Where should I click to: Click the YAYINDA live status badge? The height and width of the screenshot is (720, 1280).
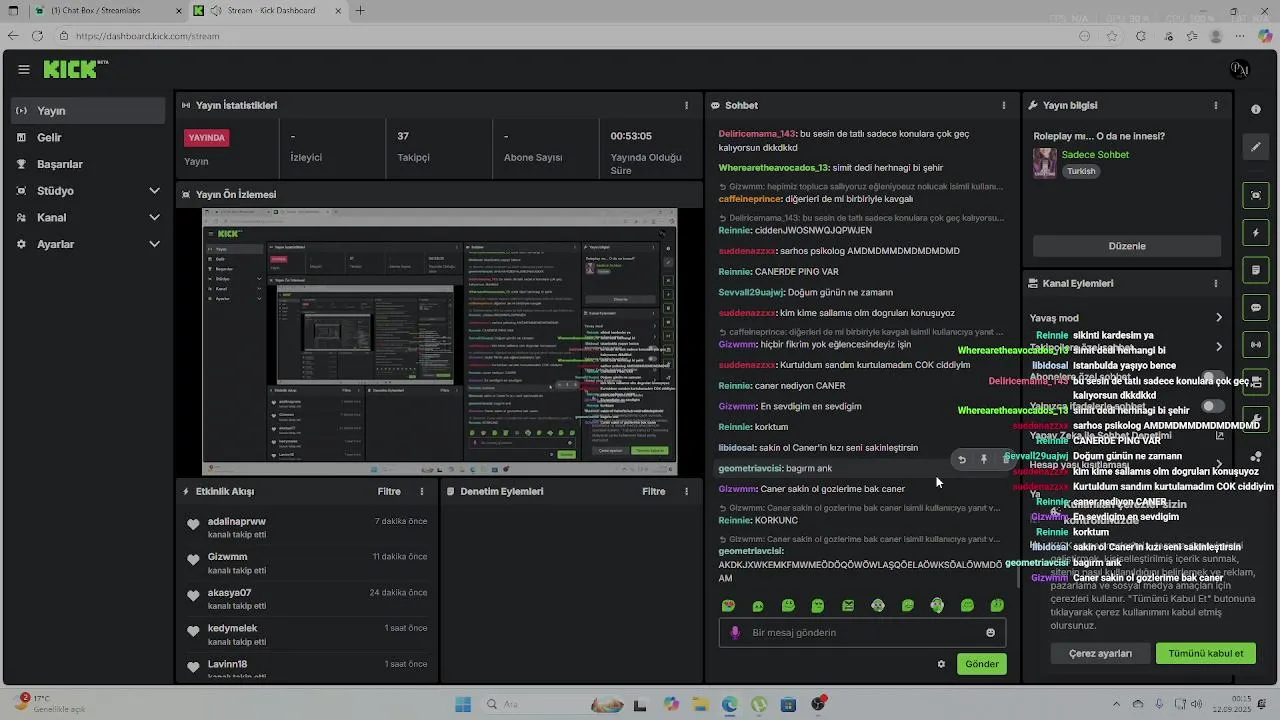click(x=207, y=138)
